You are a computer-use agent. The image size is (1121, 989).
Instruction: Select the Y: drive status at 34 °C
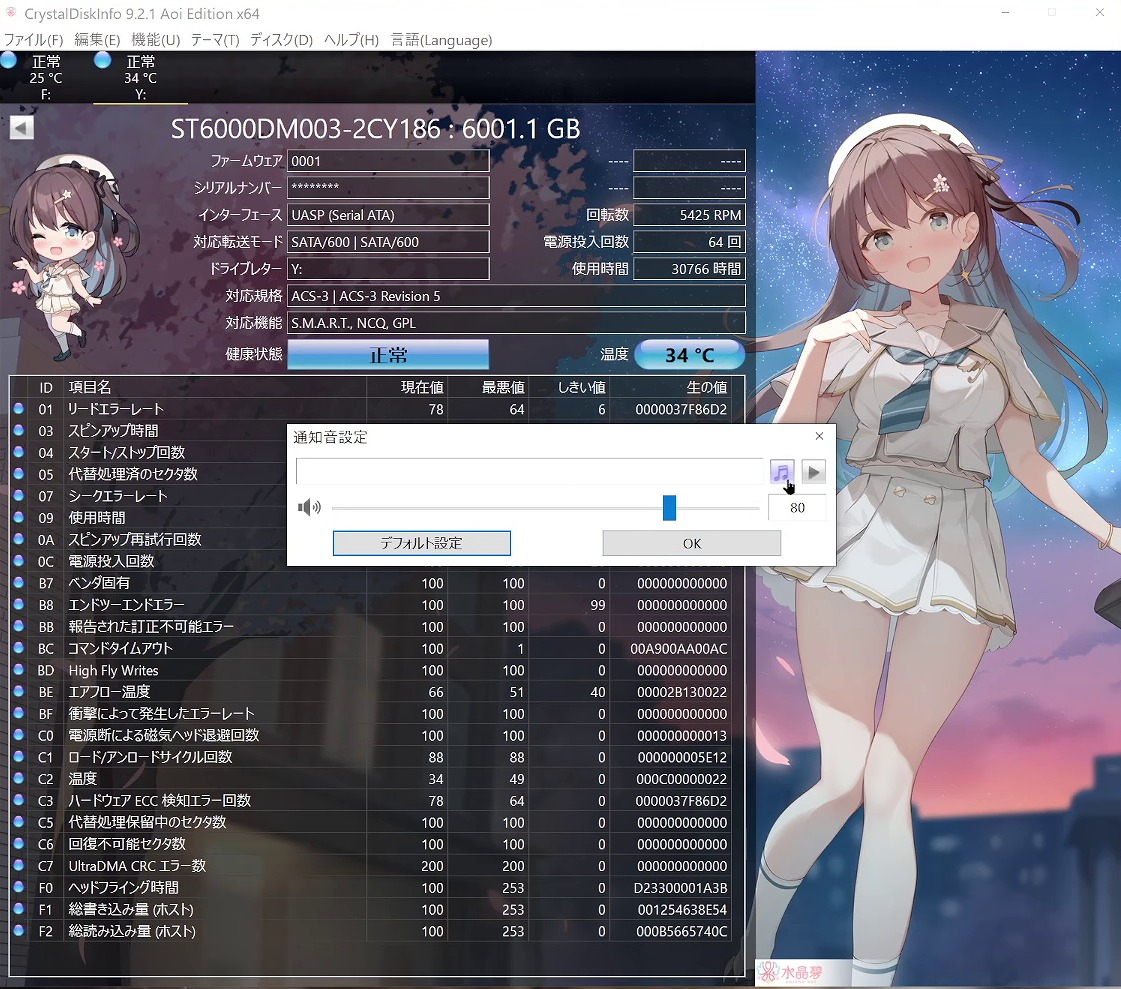coord(140,78)
